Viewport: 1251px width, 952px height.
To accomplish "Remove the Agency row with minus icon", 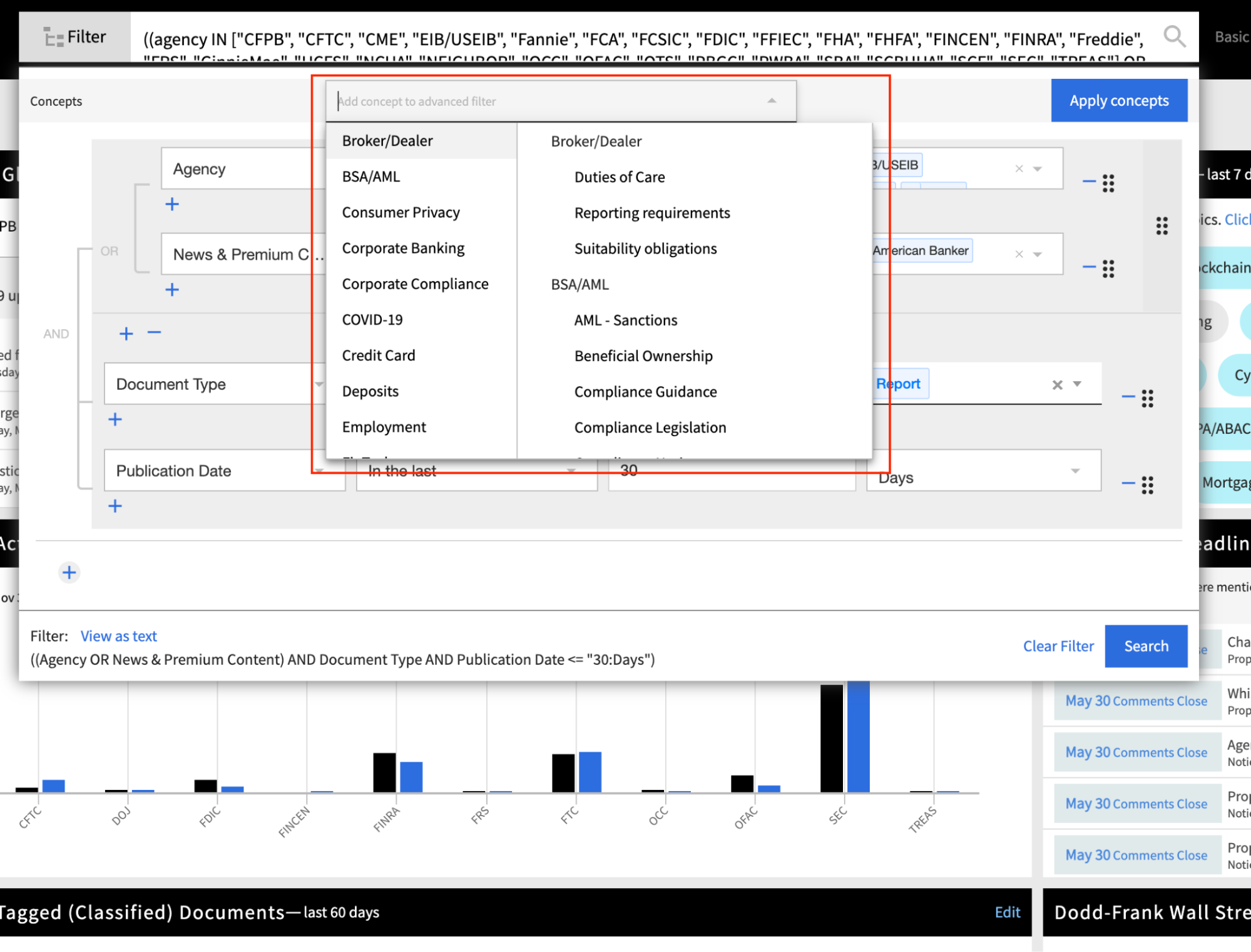I will 1089,182.
